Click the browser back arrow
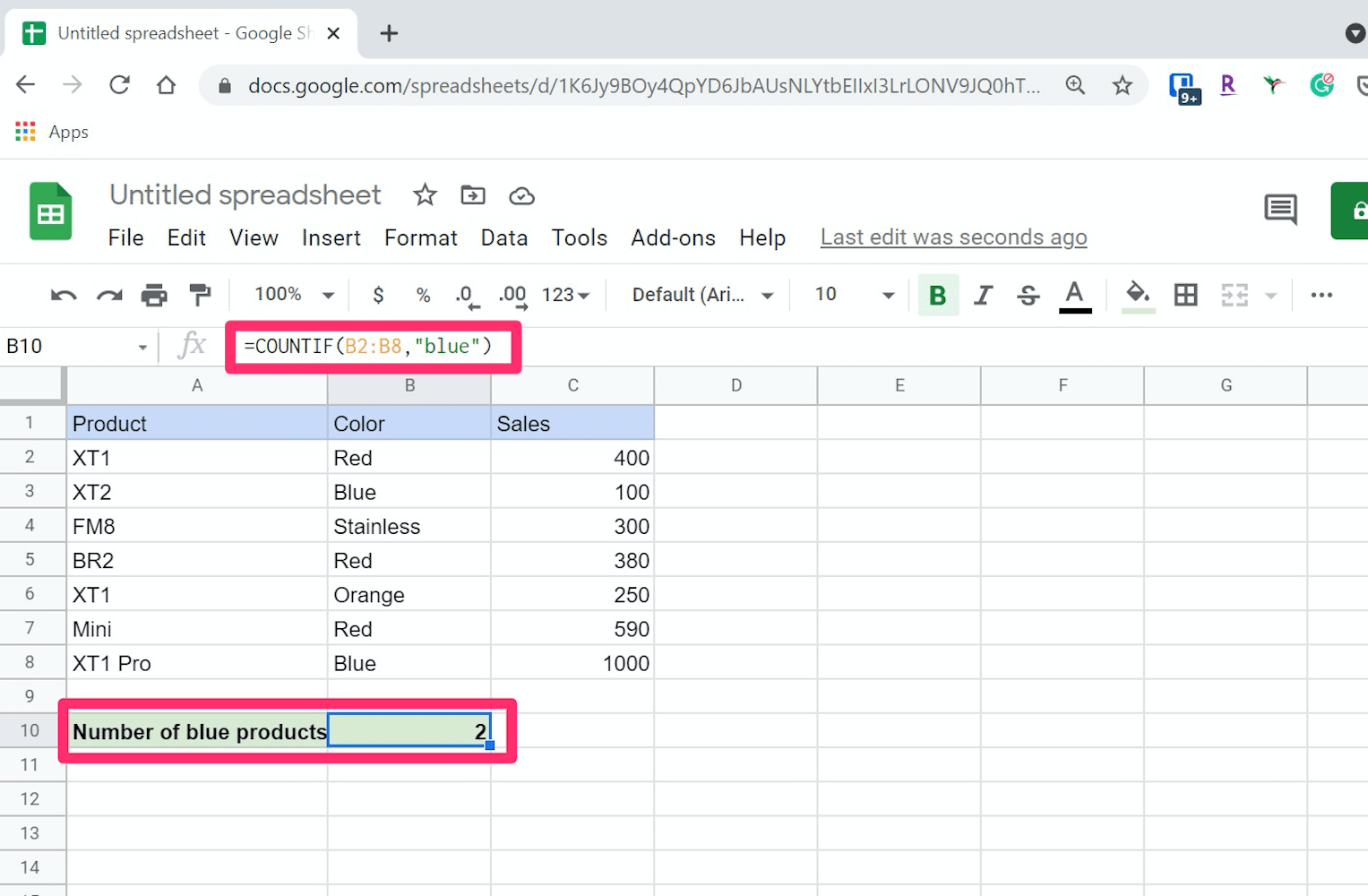This screenshot has height=896, width=1368. click(26, 85)
